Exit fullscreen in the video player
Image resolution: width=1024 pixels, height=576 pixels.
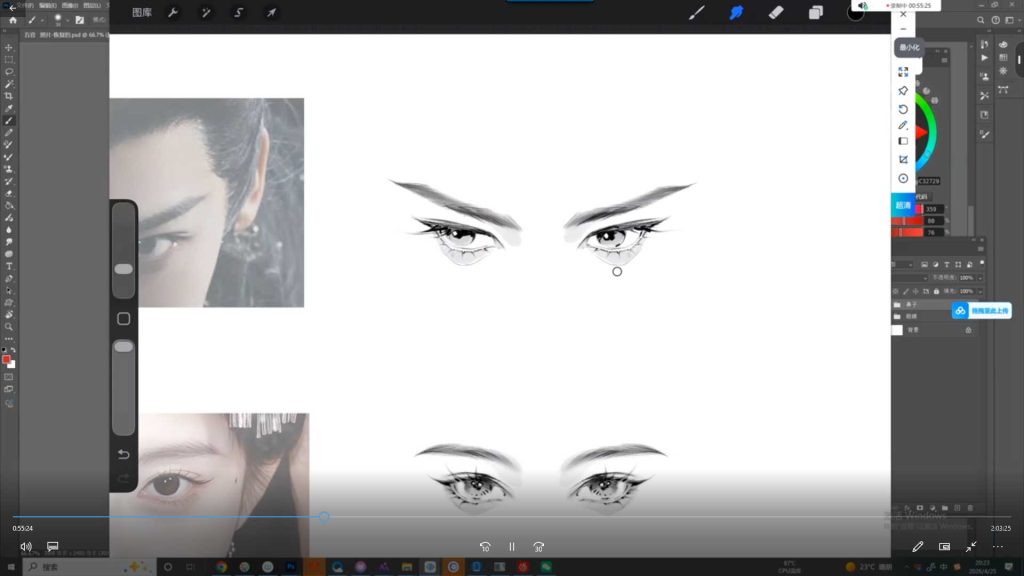[x=971, y=547]
